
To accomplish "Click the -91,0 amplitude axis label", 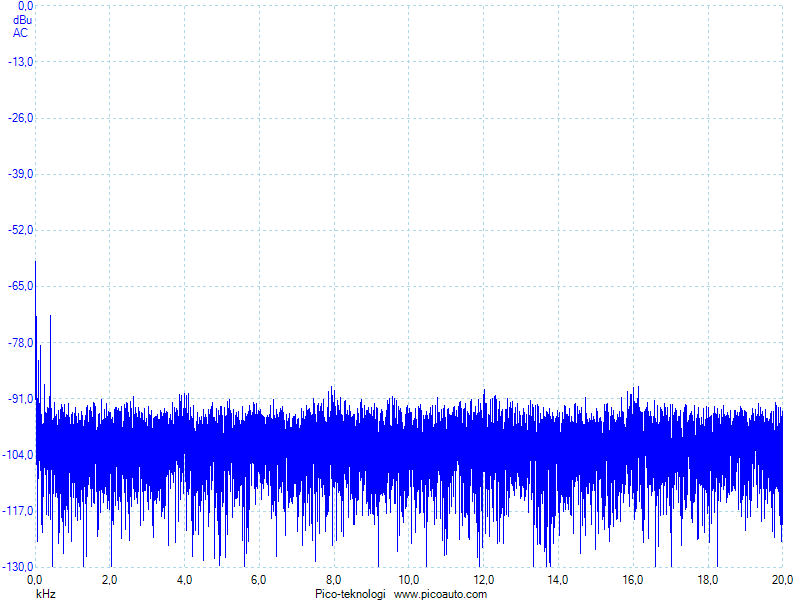I will click(x=20, y=398).
